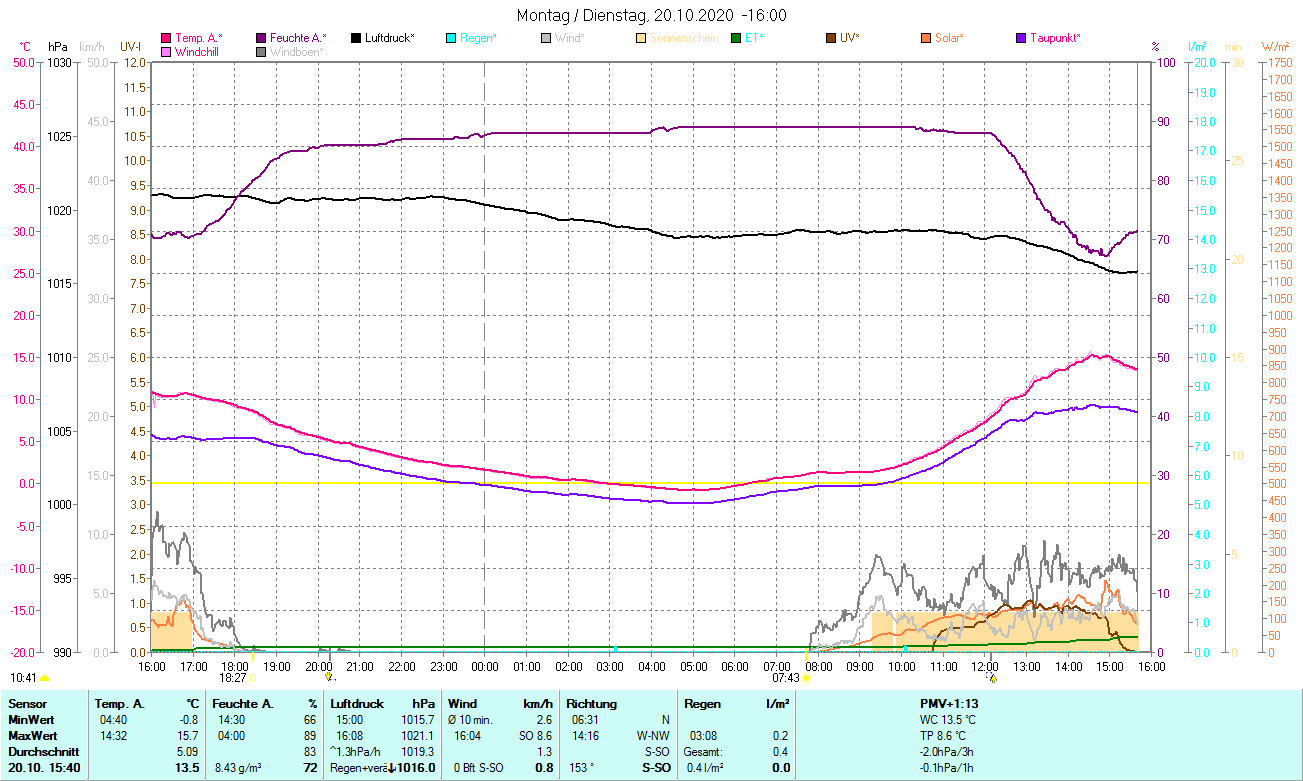Click the 00:00 time axis label

485,666
